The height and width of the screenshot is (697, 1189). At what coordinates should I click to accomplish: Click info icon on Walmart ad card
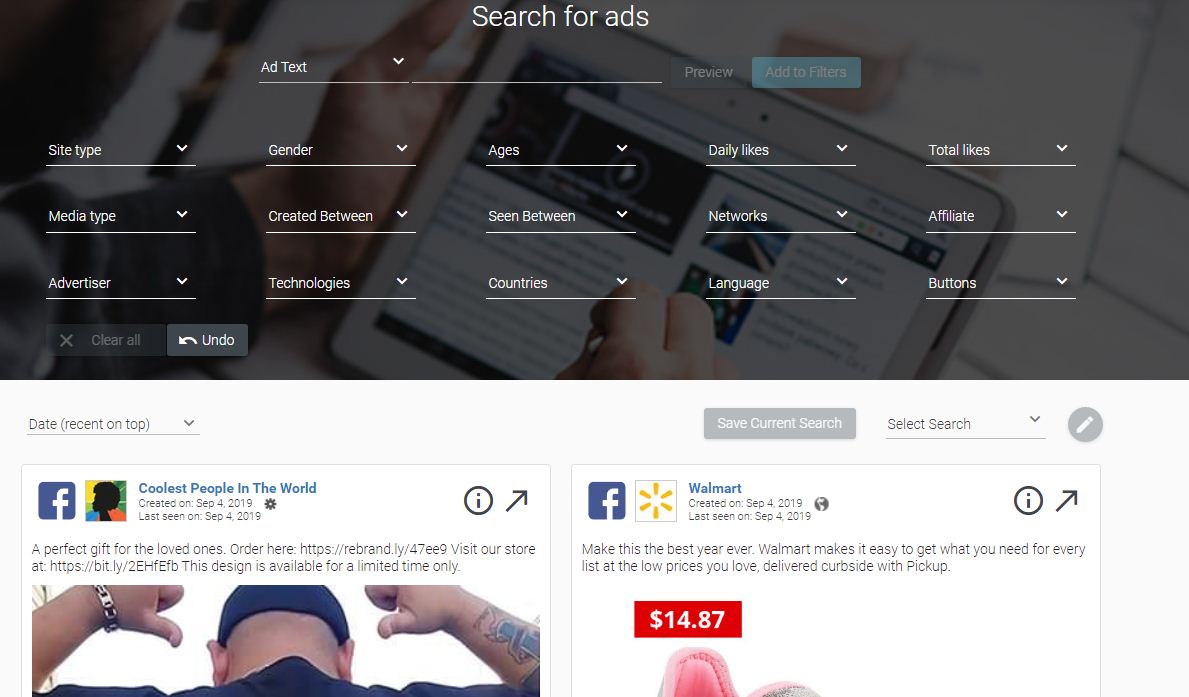tap(1028, 501)
